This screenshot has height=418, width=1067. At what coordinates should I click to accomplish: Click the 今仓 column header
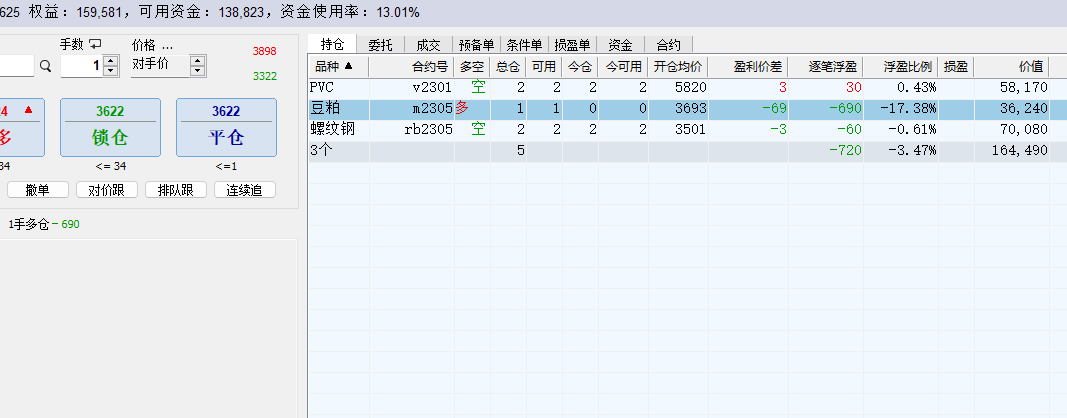click(580, 67)
